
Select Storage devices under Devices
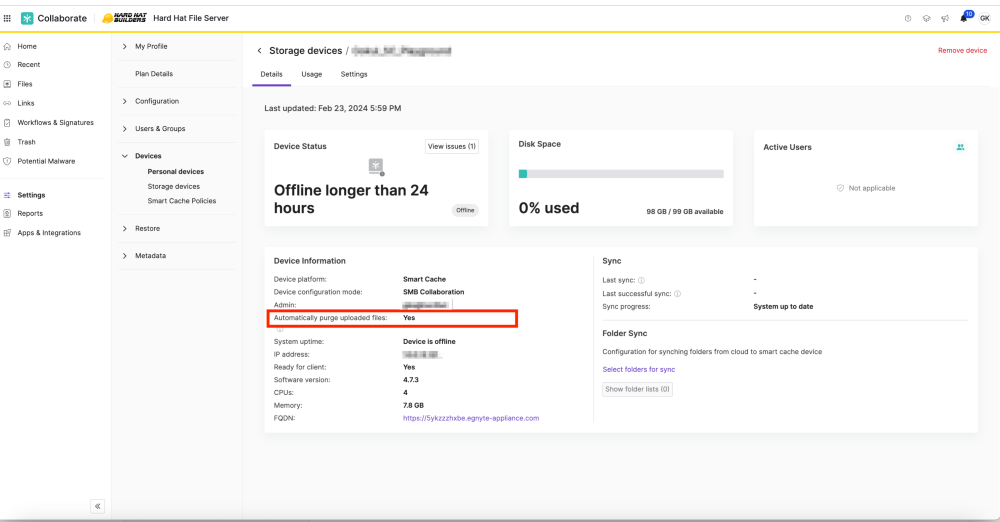pos(173,186)
